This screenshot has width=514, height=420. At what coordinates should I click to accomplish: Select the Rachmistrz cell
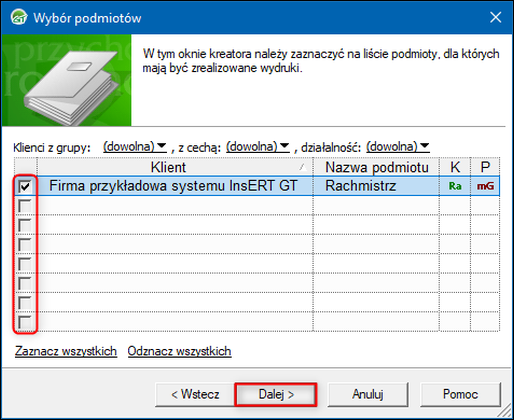click(x=376, y=186)
